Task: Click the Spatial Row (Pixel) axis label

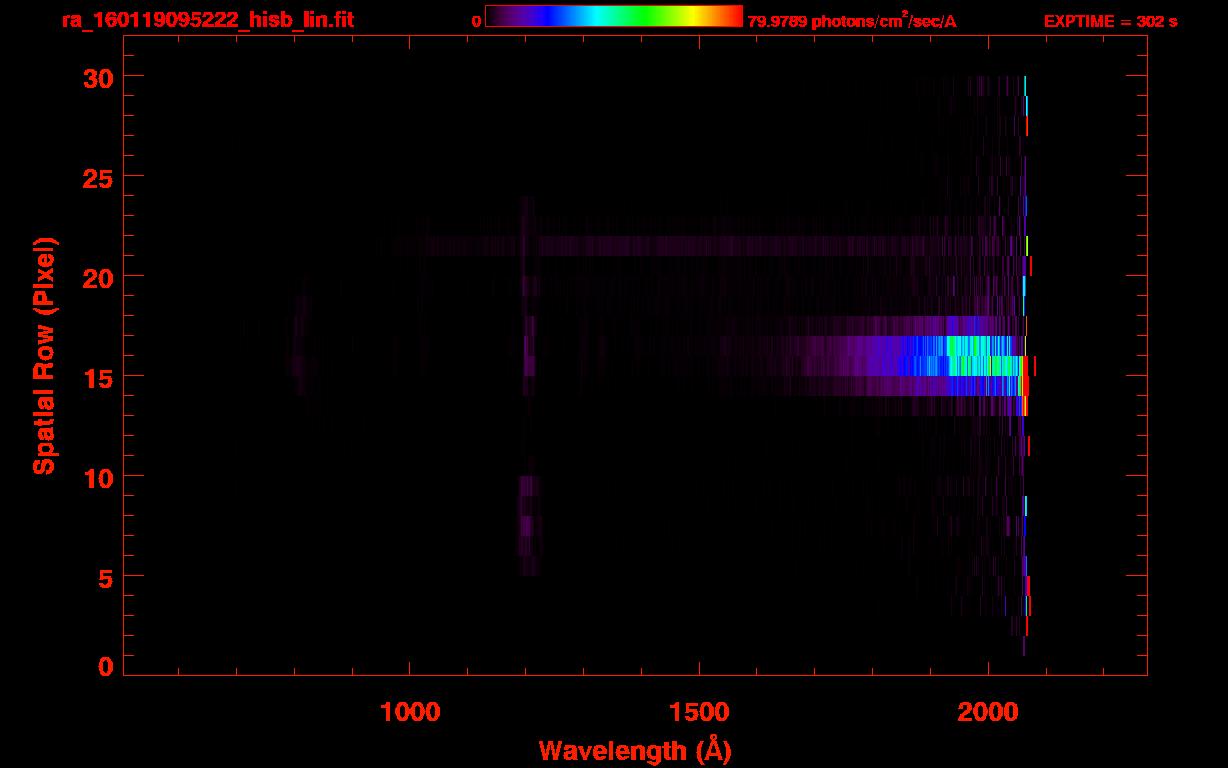Action: [44, 355]
